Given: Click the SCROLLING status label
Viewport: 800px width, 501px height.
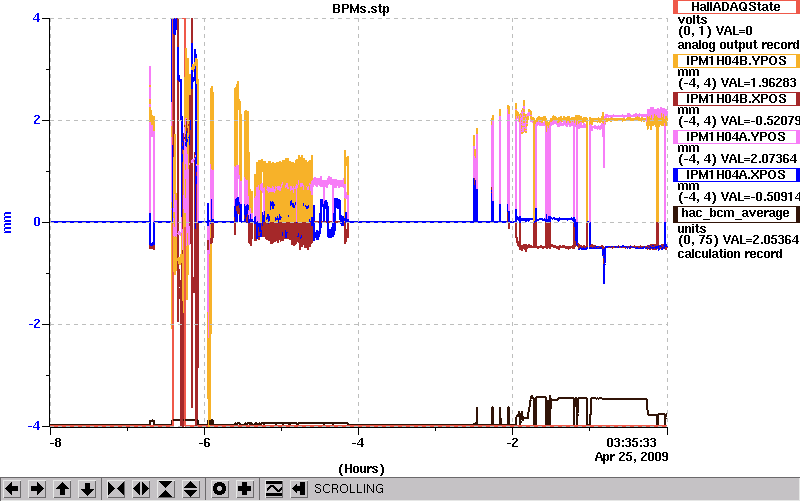Looking at the screenshot, I should pyautogui.click(x=348, y=489).
